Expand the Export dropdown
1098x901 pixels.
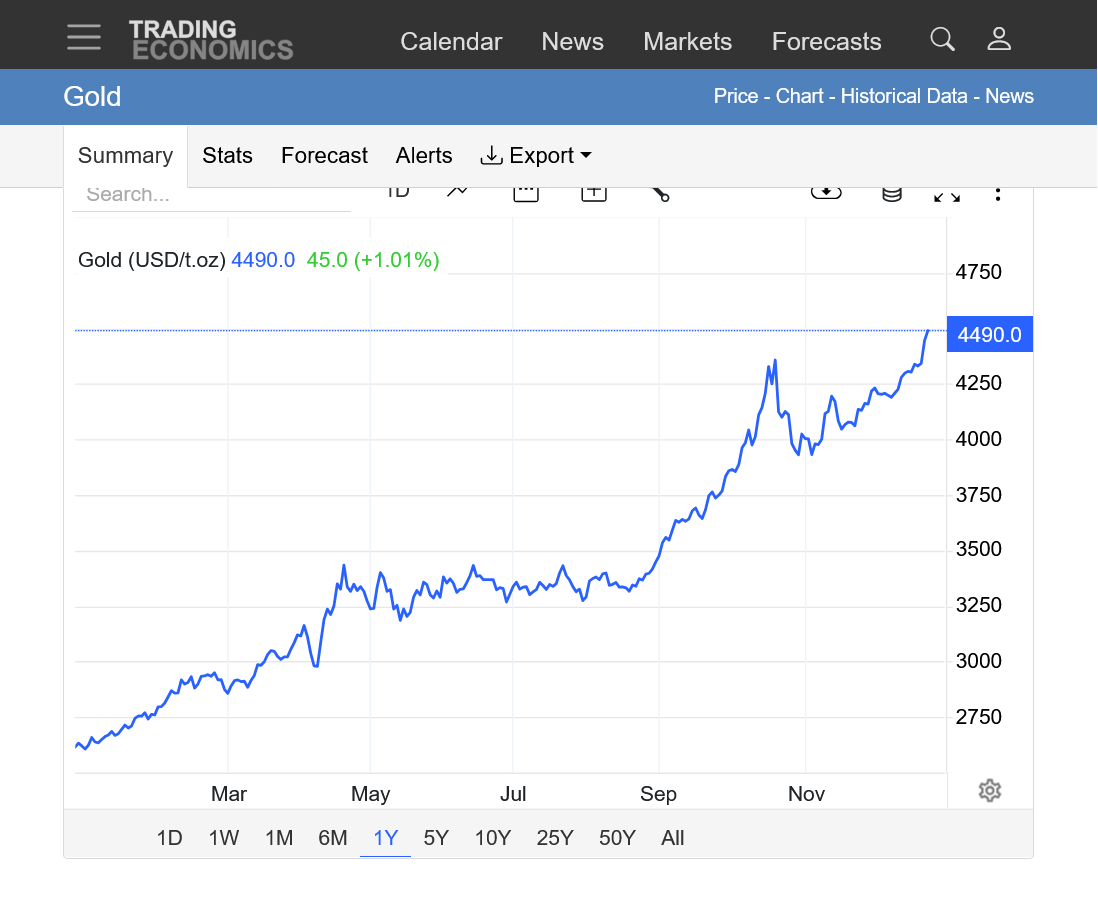pos(536,156)
